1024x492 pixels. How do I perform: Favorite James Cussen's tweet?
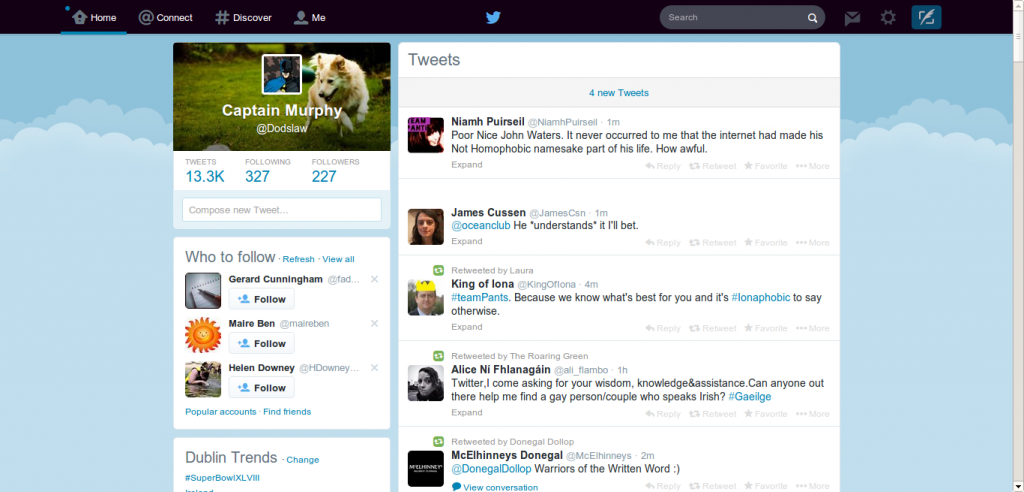point(765,242)
